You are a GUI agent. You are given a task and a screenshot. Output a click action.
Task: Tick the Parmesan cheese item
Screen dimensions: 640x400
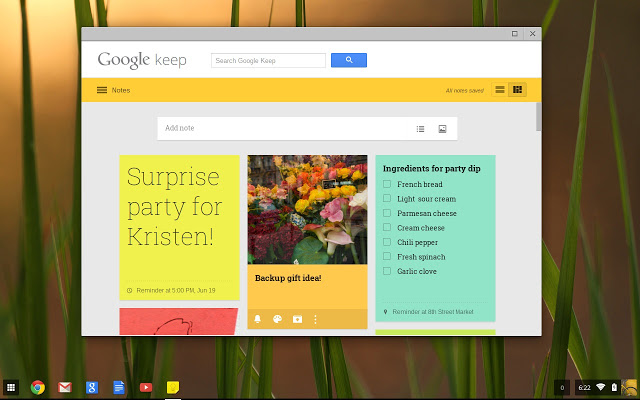[x=387, y=214]
